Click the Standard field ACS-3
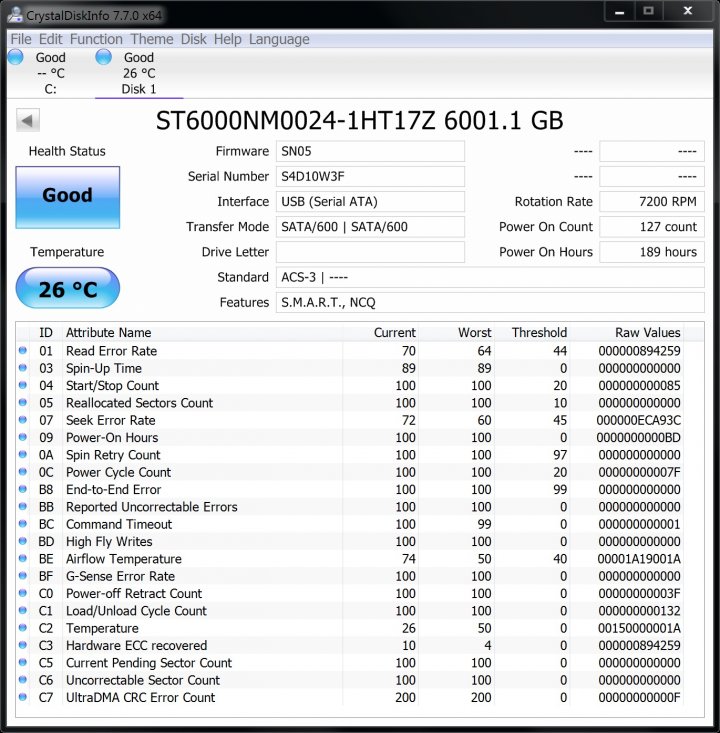This screenshot has height=733, width=720. pos(490,278)
